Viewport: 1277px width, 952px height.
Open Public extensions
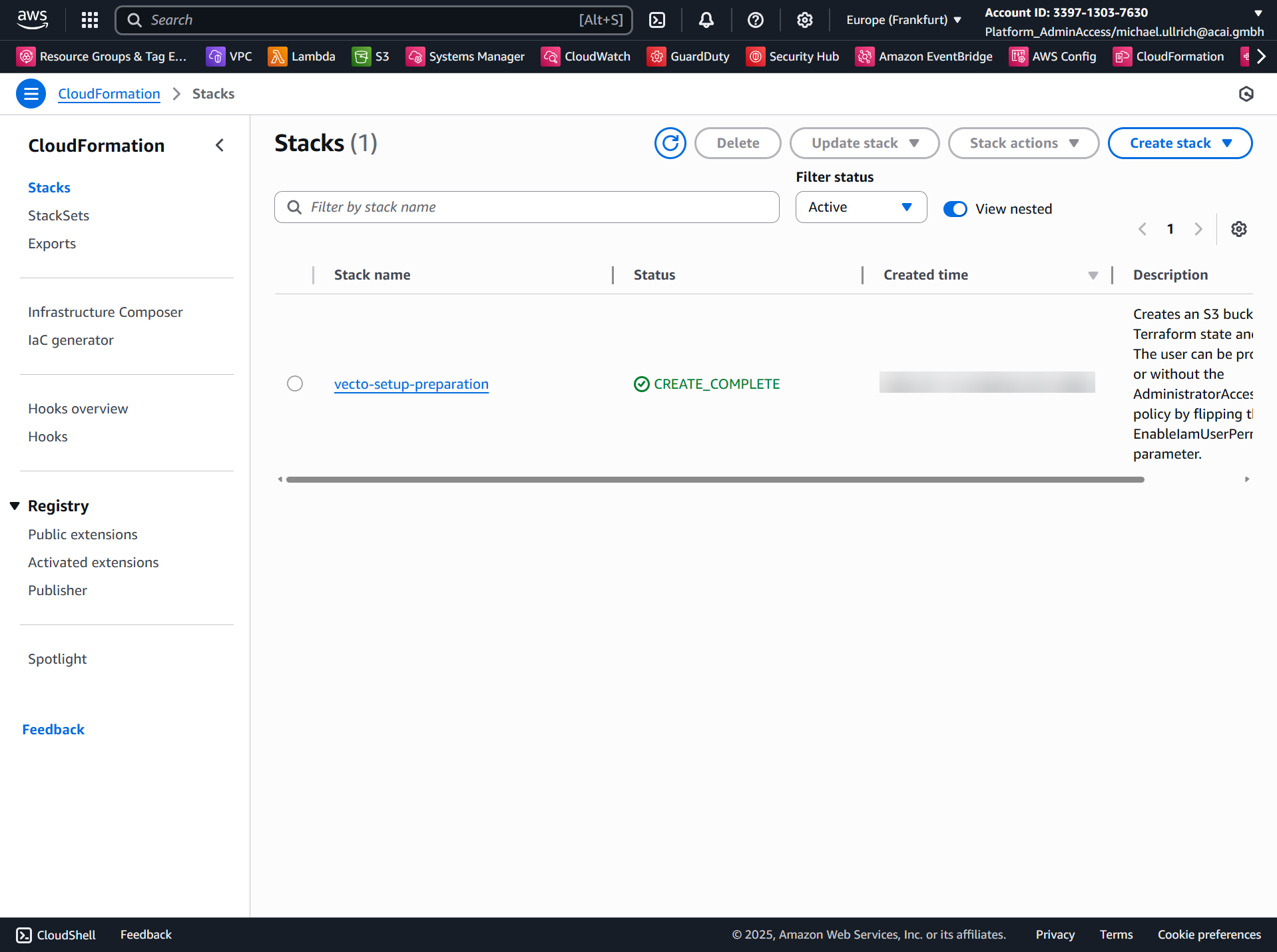[x=83, y=535]
